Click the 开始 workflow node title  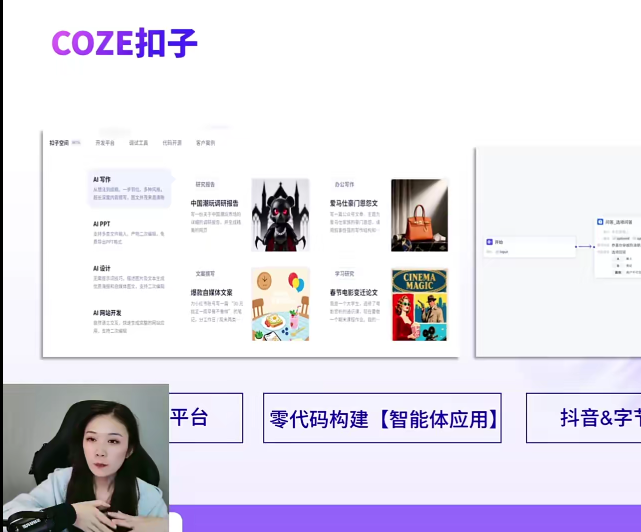499,242
